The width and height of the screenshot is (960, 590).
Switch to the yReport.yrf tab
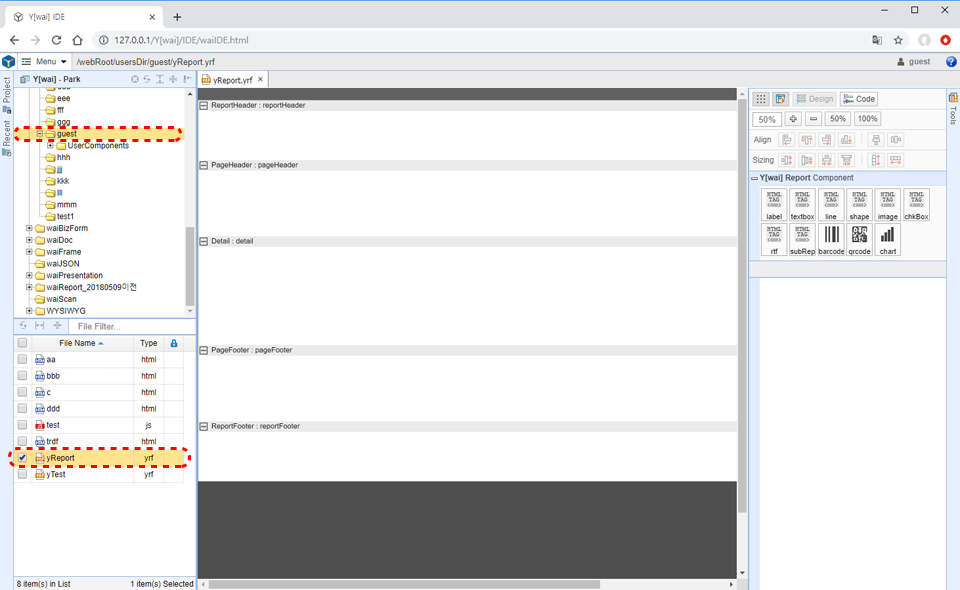coord(231,80)
